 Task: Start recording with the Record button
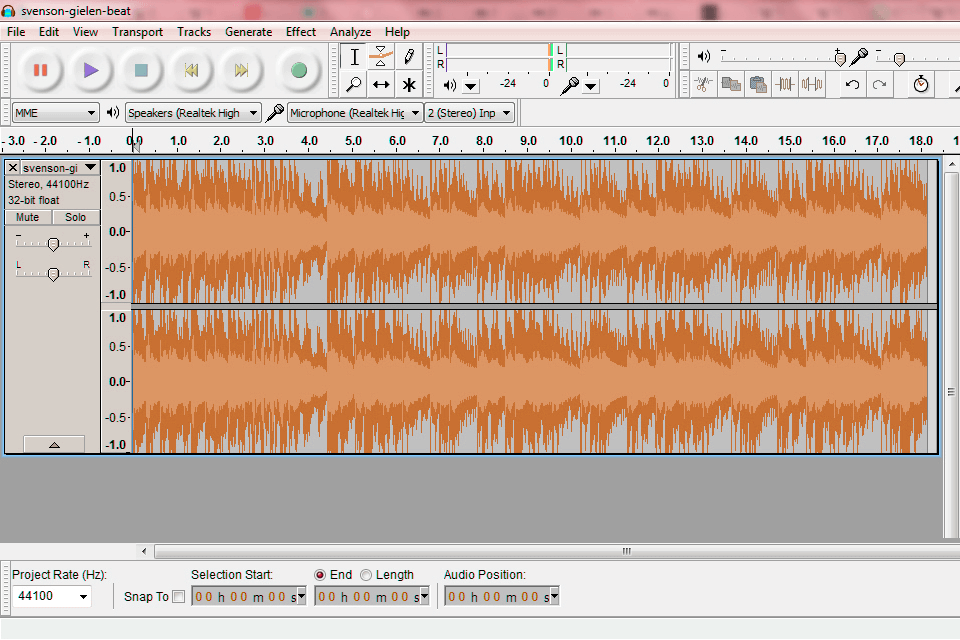[x=299, y=70]
